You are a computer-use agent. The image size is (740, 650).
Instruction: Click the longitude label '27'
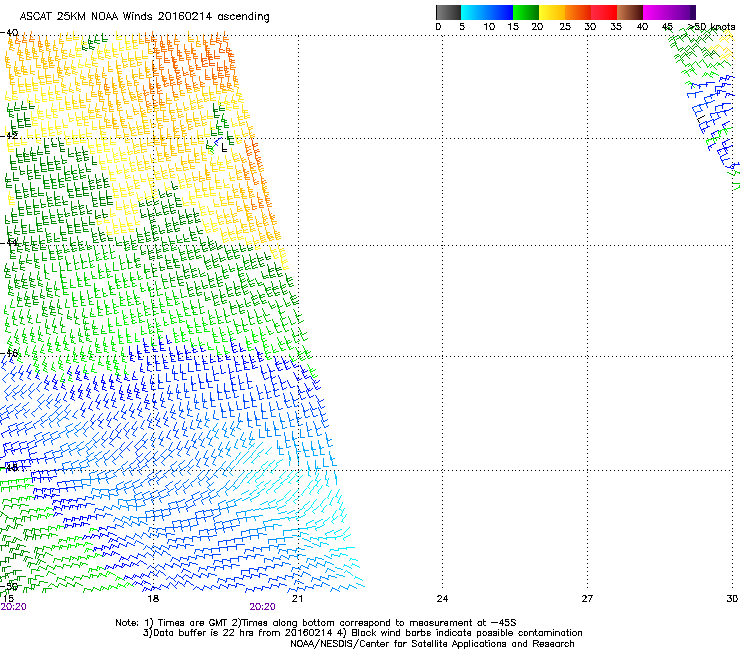pos(587,599)
